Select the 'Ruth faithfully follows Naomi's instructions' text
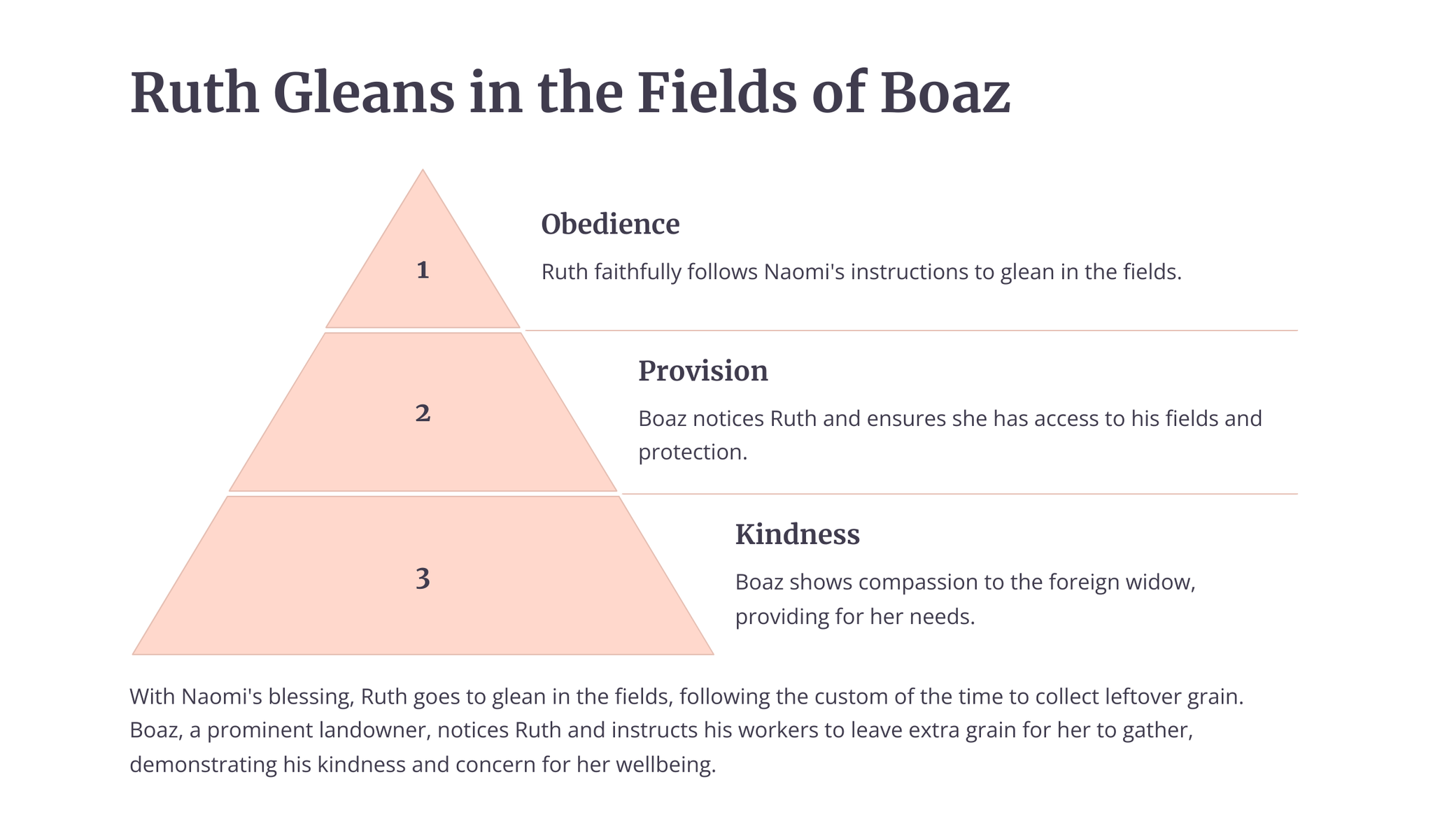The image size is (1433, 840). pos(861,272)
